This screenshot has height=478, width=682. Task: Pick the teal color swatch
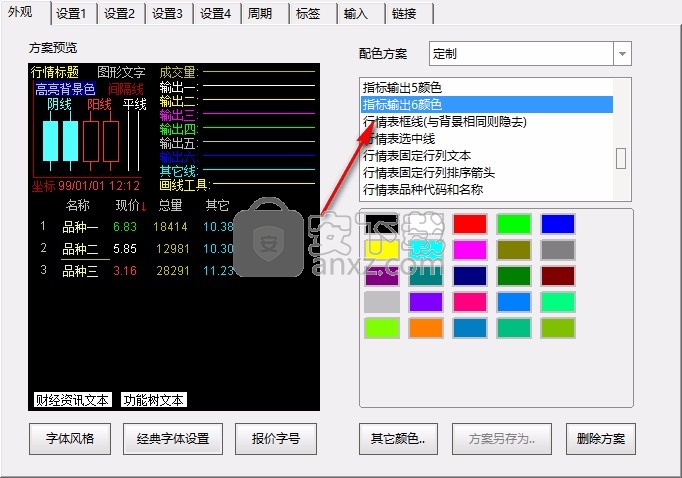[426, 276]
